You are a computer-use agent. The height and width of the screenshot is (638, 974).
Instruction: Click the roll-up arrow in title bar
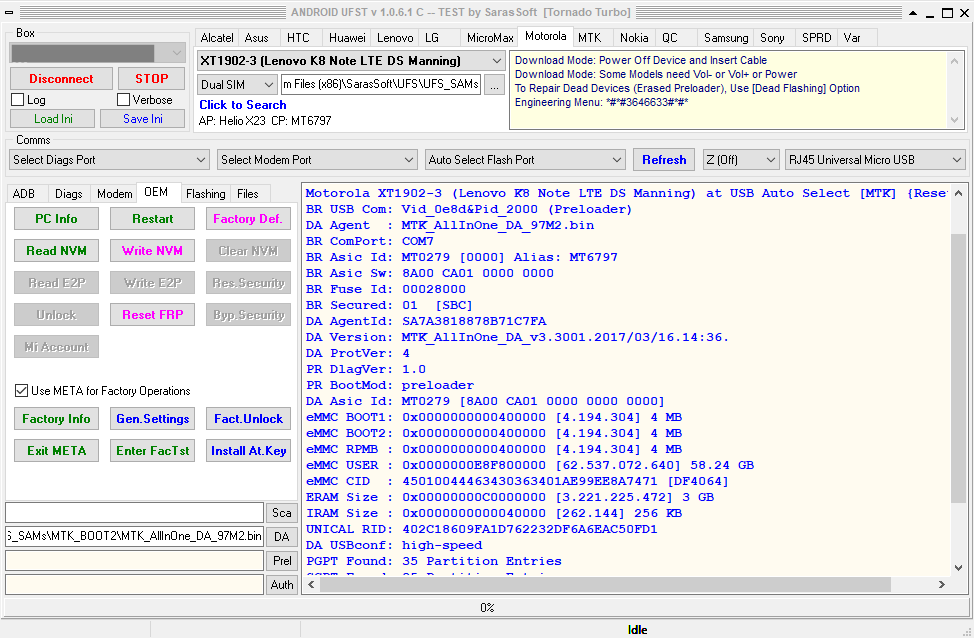[x=913, y=13]
